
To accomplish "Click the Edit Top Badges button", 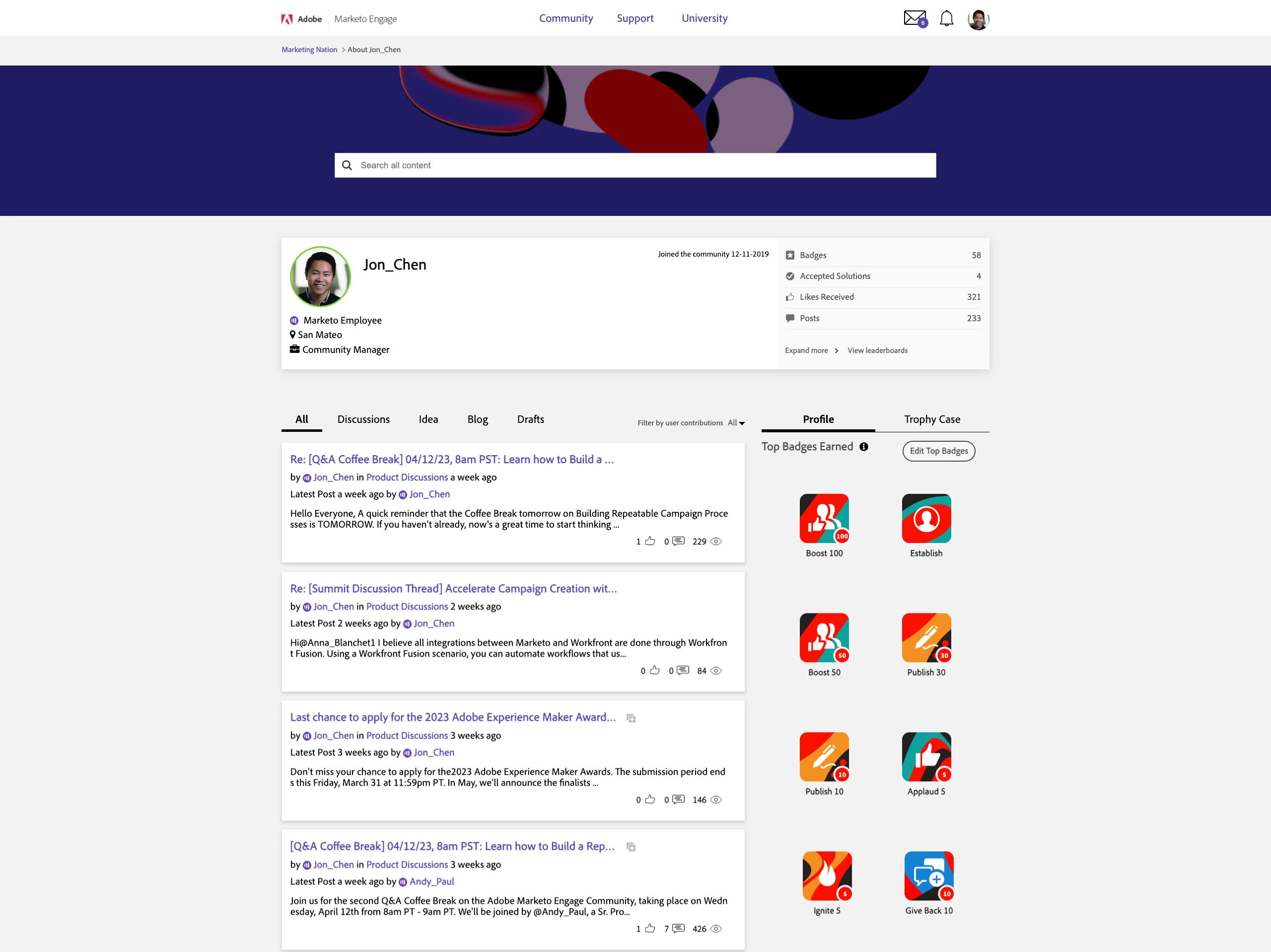I will point(938,451).
